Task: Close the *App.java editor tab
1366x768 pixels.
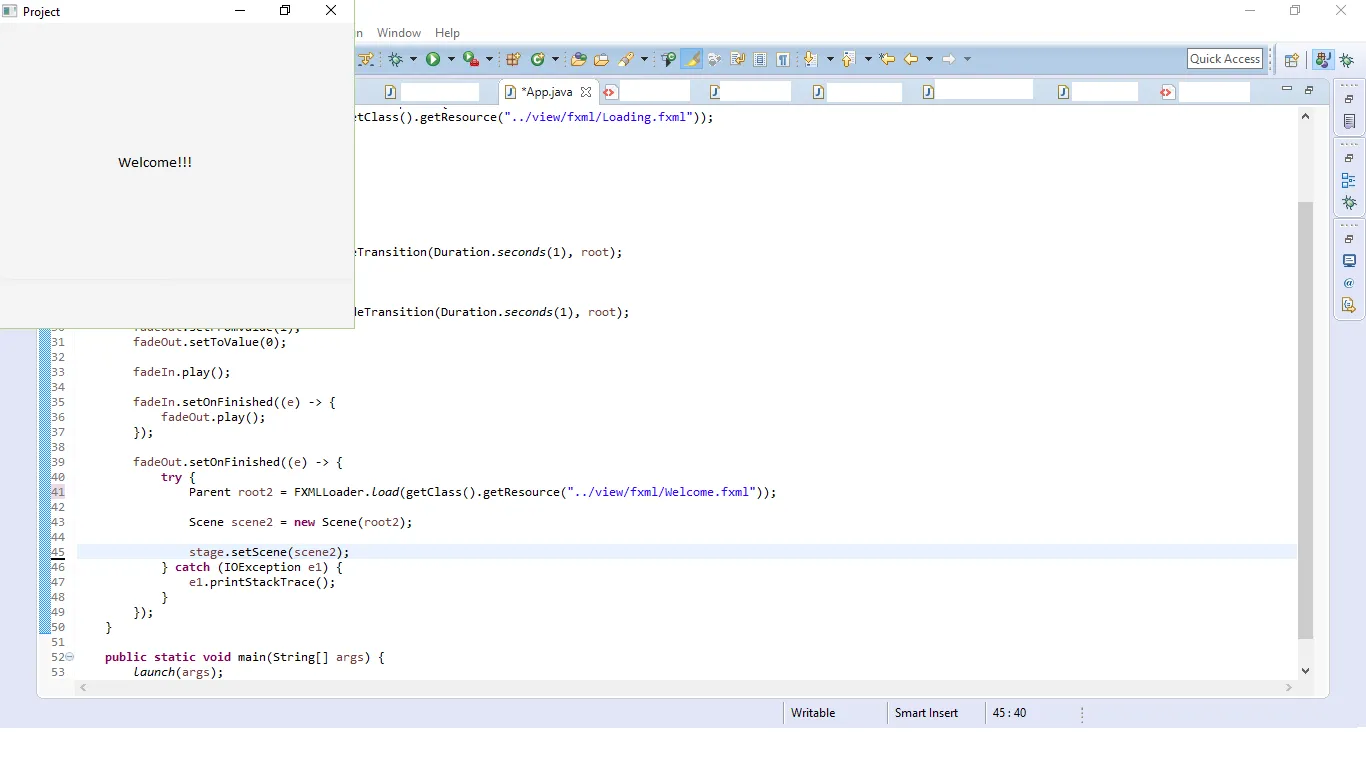Action: click(x=586, y=92)
